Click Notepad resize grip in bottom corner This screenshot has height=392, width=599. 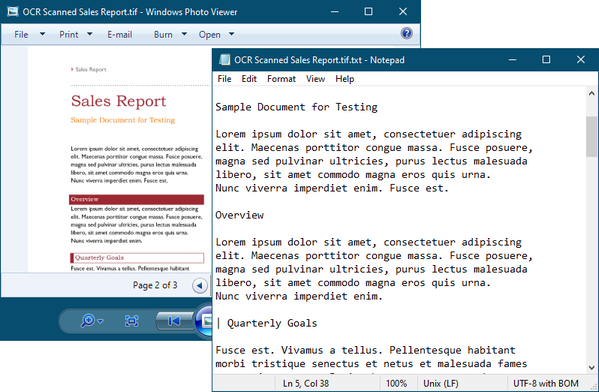click(x=594, y=386)
